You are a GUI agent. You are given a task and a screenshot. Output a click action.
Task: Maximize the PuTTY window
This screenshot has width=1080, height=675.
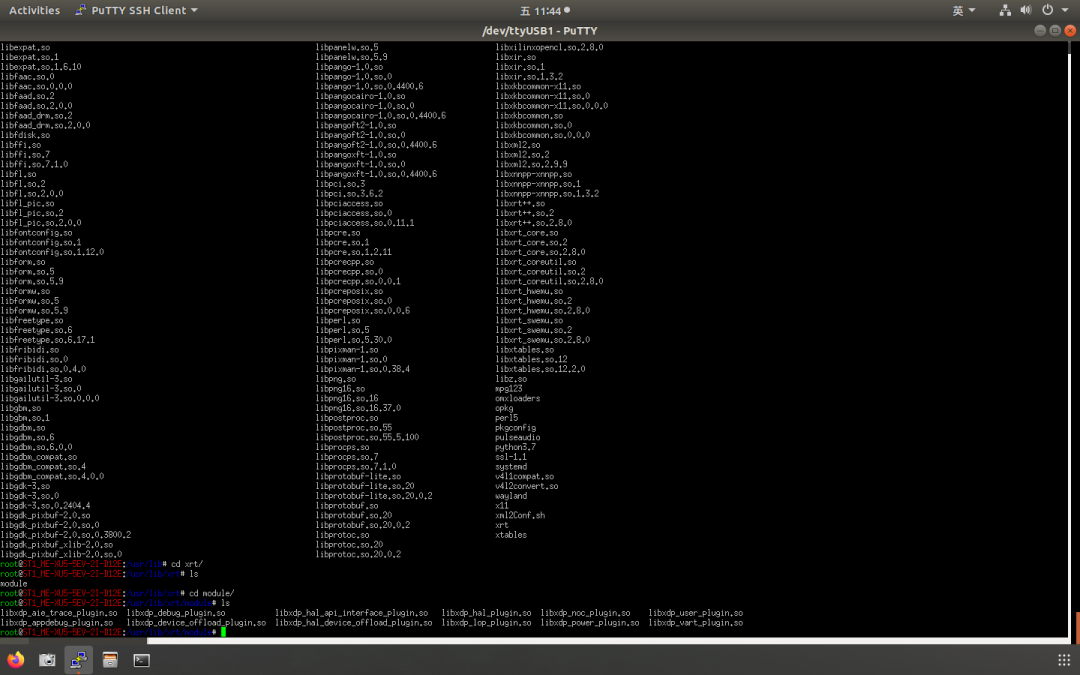[x=1055, y=30]
